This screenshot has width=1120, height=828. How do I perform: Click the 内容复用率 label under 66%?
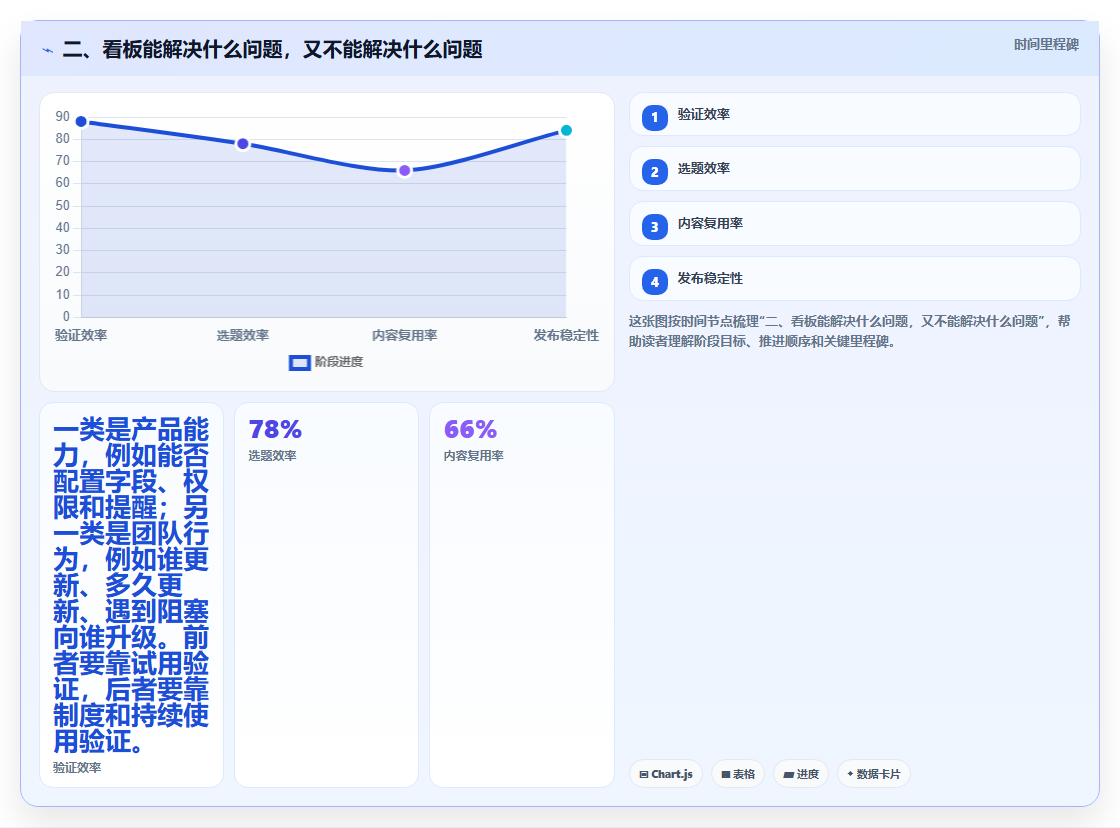(474, 456)
